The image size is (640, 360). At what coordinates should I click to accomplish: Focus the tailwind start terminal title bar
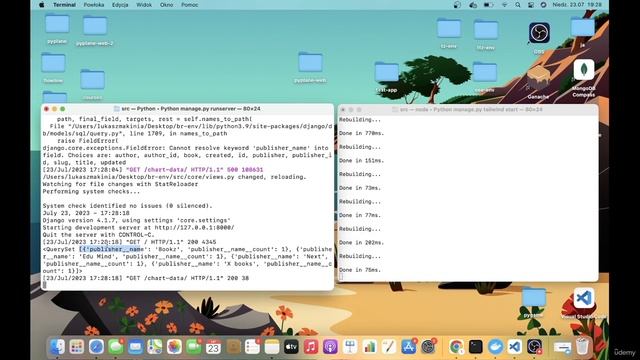pos(468,109)
